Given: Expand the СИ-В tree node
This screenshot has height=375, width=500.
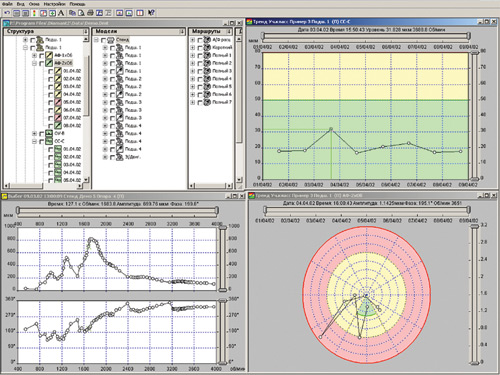Looking at the screenshot, I should point(34,134).
